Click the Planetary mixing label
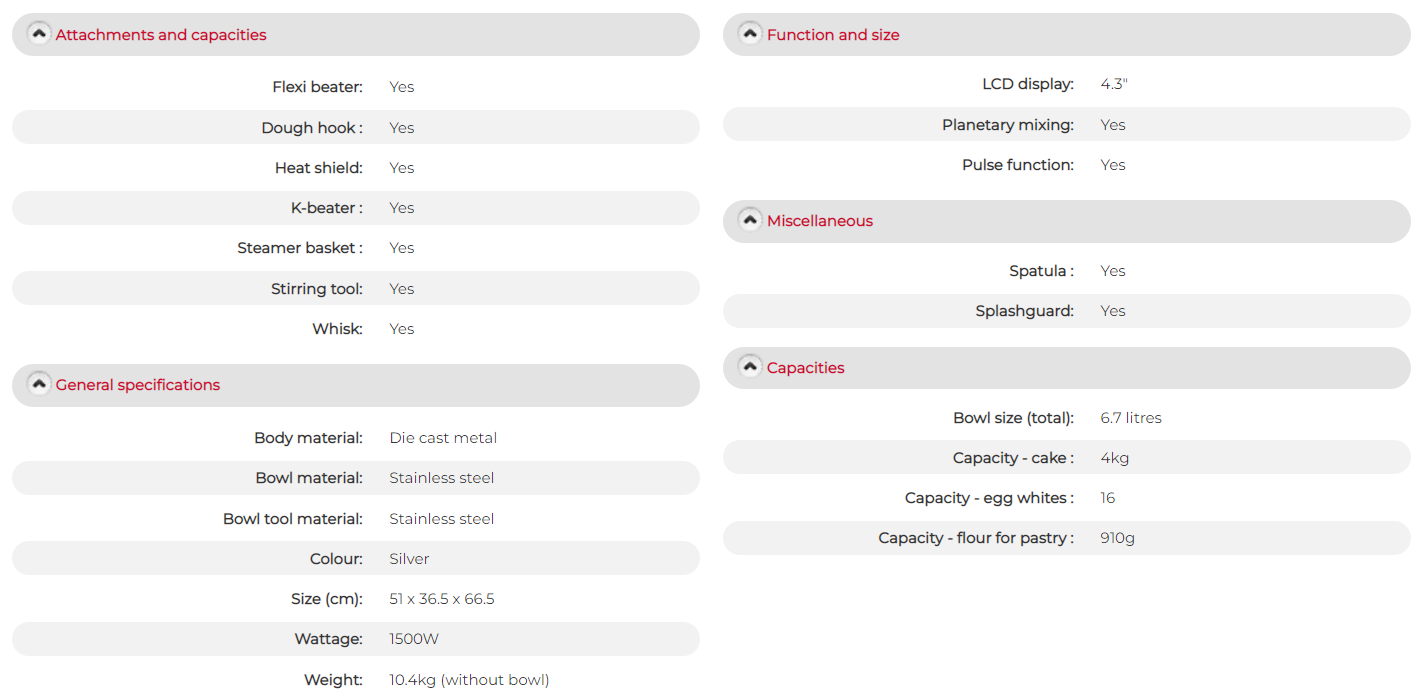The width and height of the screenshot is (1417, 696). pos(1008,125)
